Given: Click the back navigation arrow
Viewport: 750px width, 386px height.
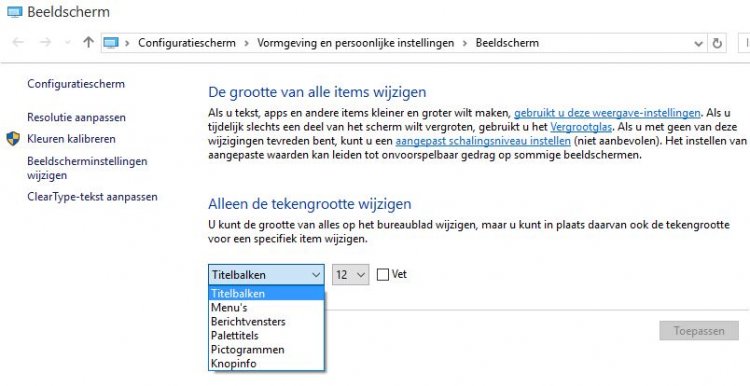Looking at the screenshot, I should tap(18, 43).
